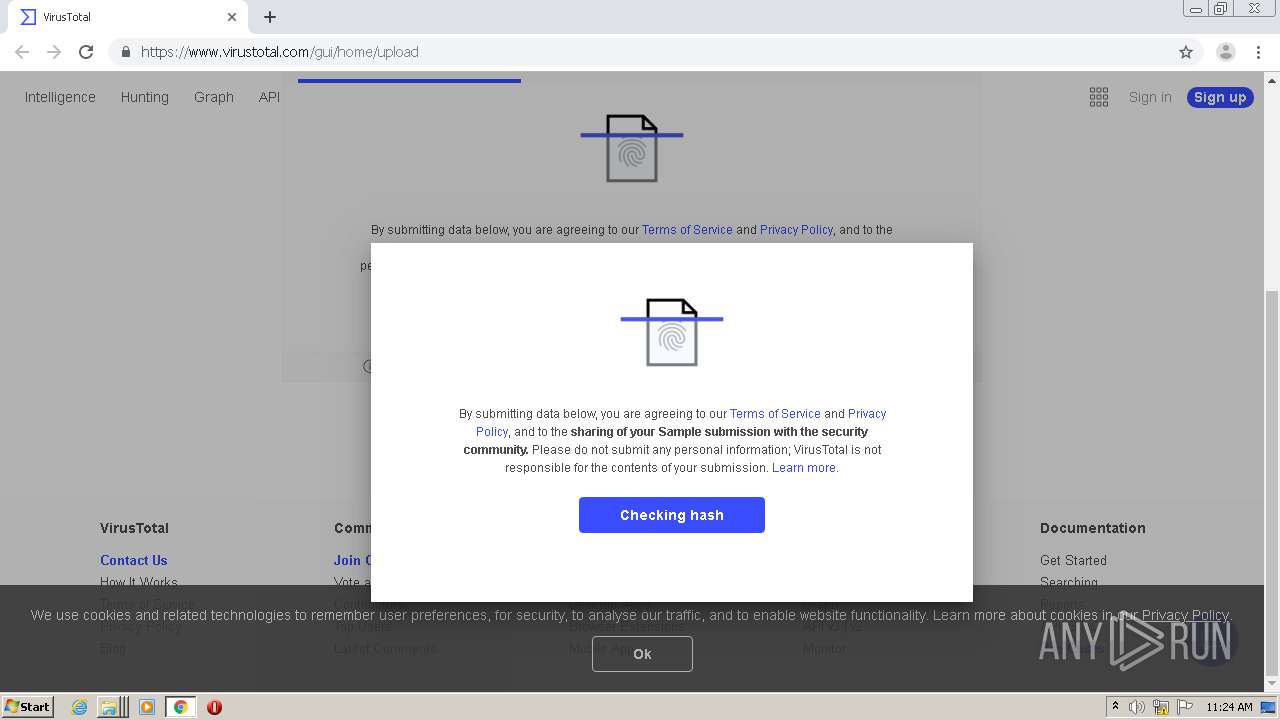This screenshot has width=1280, height=720.
Task: Show hidden system tray icons
Action: (1115, 707)
